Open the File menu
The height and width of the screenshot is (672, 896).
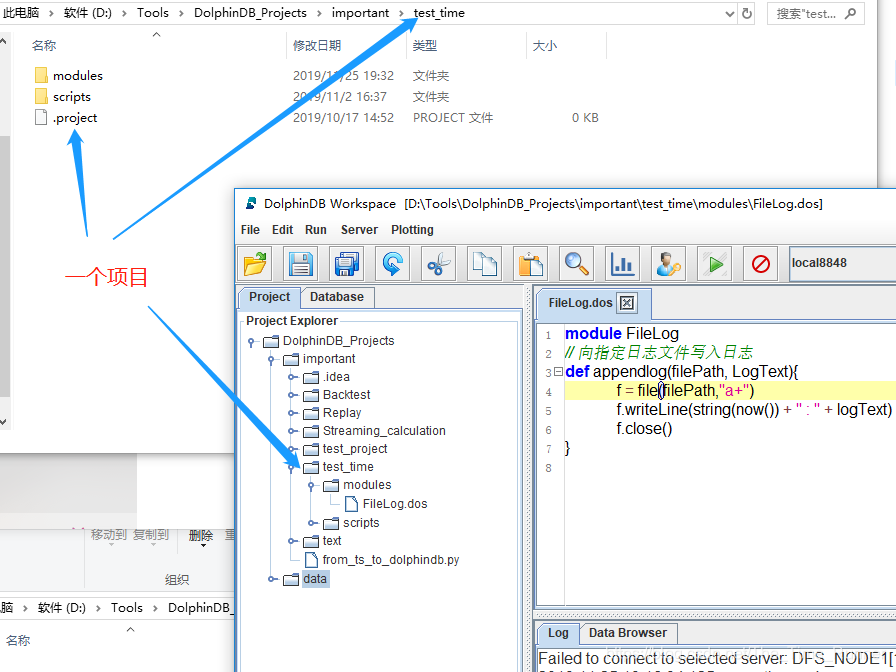[x=250, y=230]
